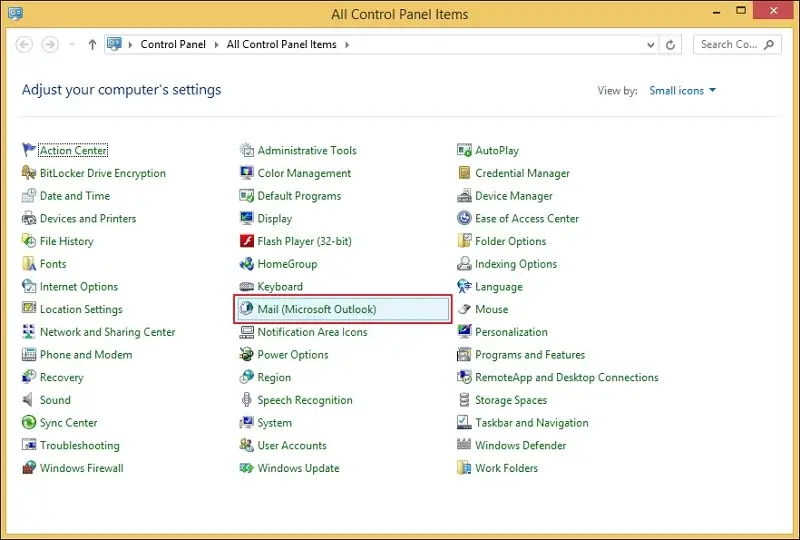Click the BitLocker Drive Encryption icon
Screen dimensions: 800x540
(29, 173)
